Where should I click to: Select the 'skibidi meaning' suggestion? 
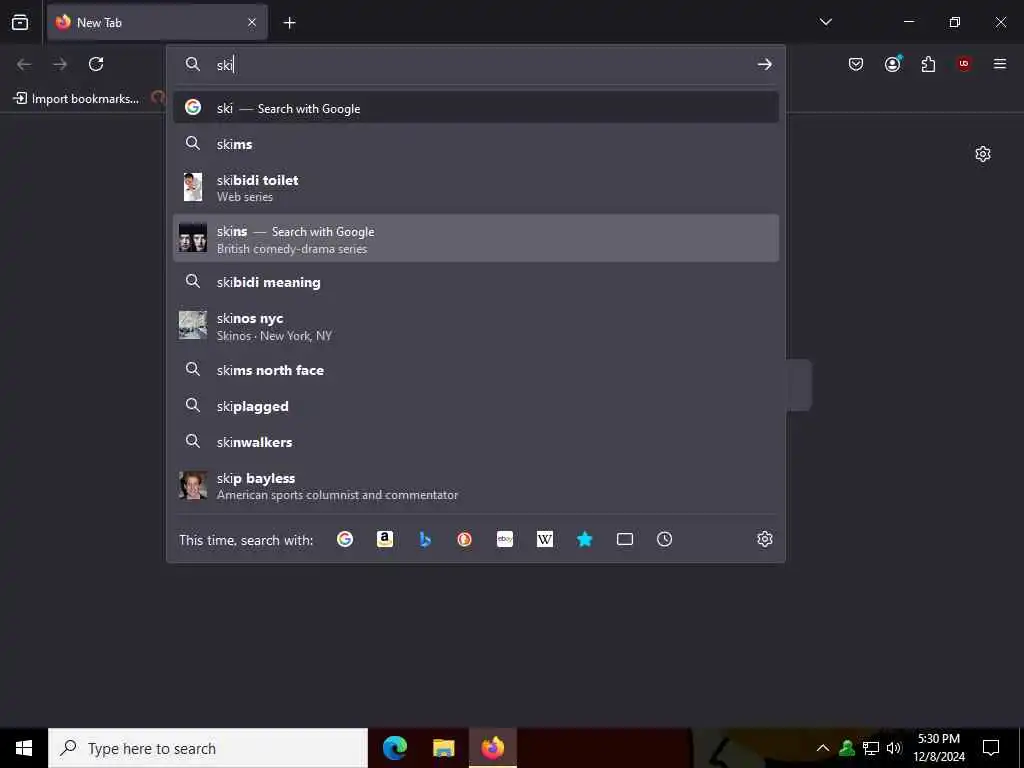point(475,282)
